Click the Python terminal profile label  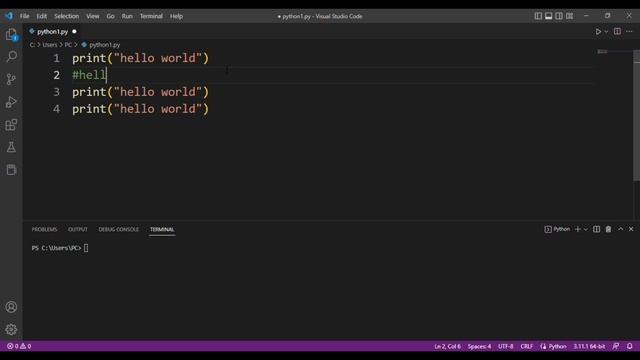coord(557,229)
